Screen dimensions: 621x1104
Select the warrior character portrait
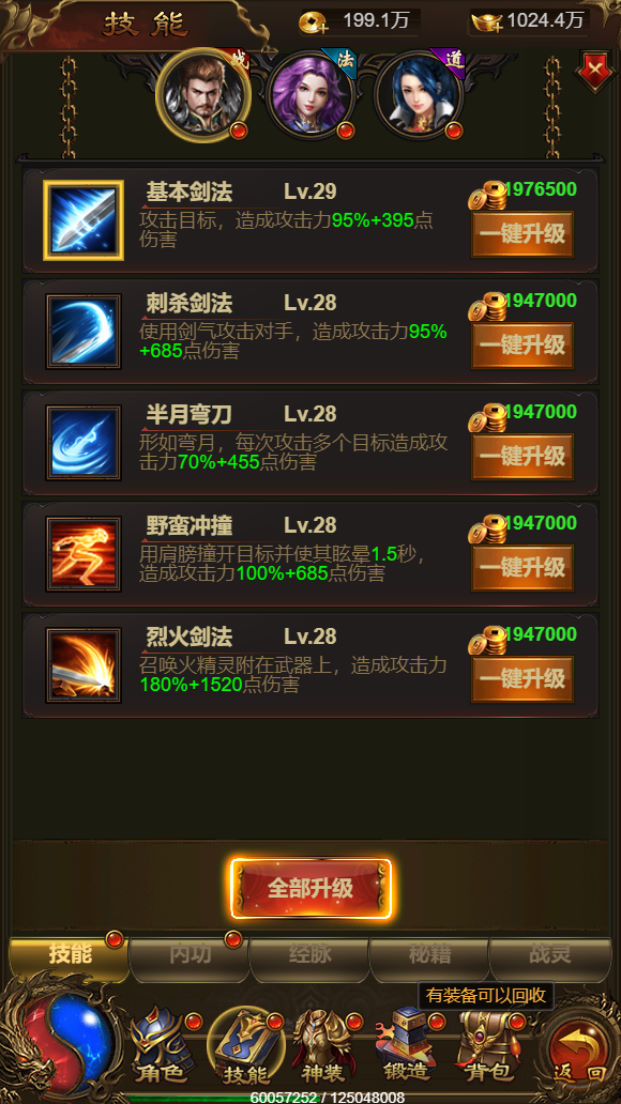(x=203, y=95)
